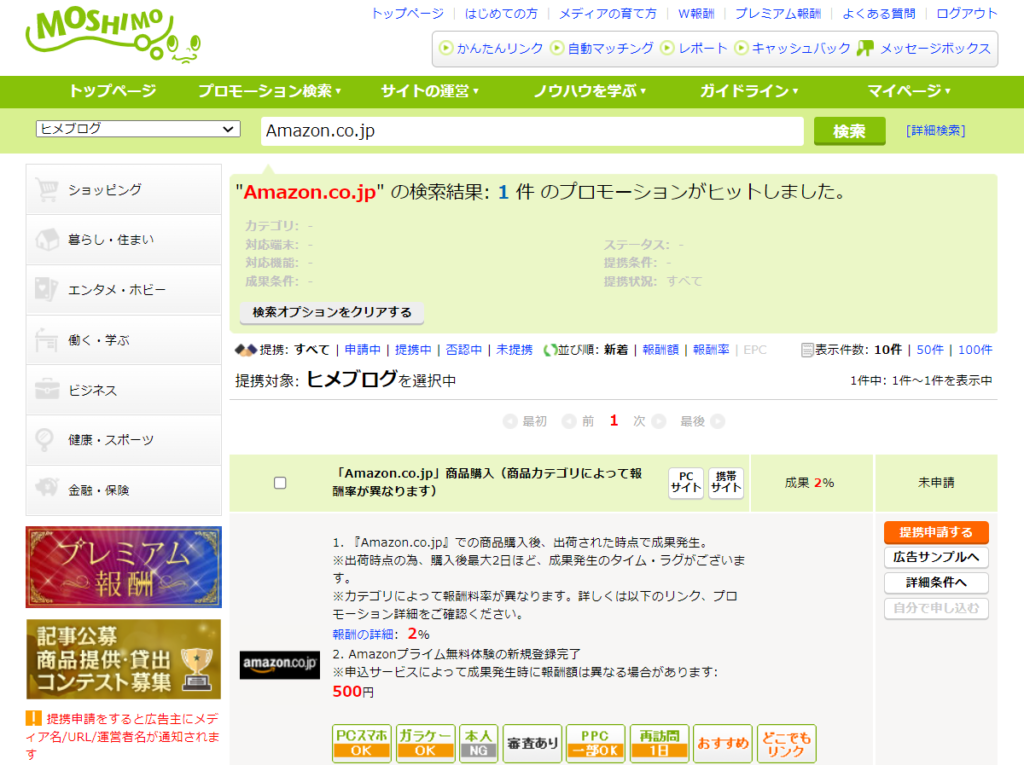Click the おすすめ badge
Viewport: 1024px width, 765px height.
[723, 743]
